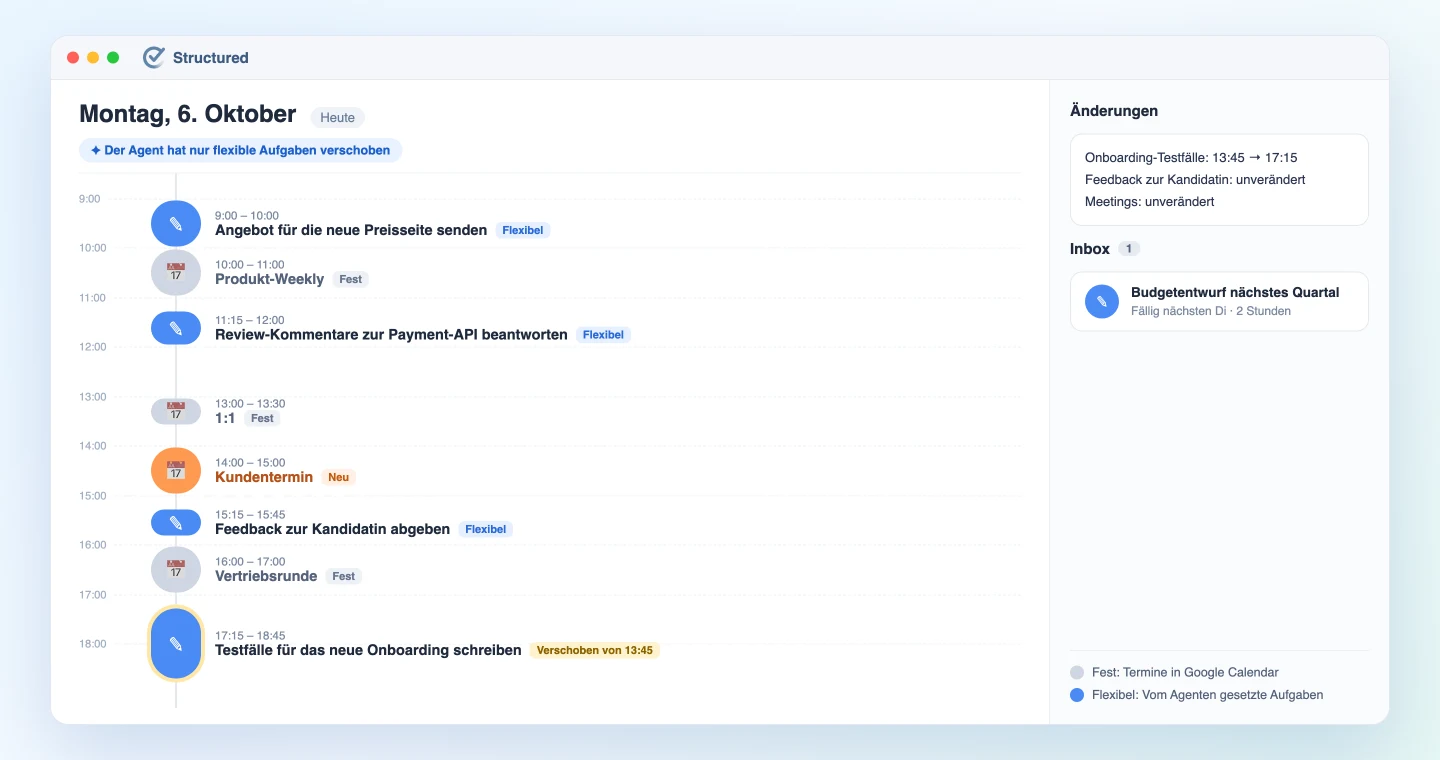The width and height of the screenshot is (1440, 760).
Task: Click orange calendar icon for Kundentermin
Action: 176,470
